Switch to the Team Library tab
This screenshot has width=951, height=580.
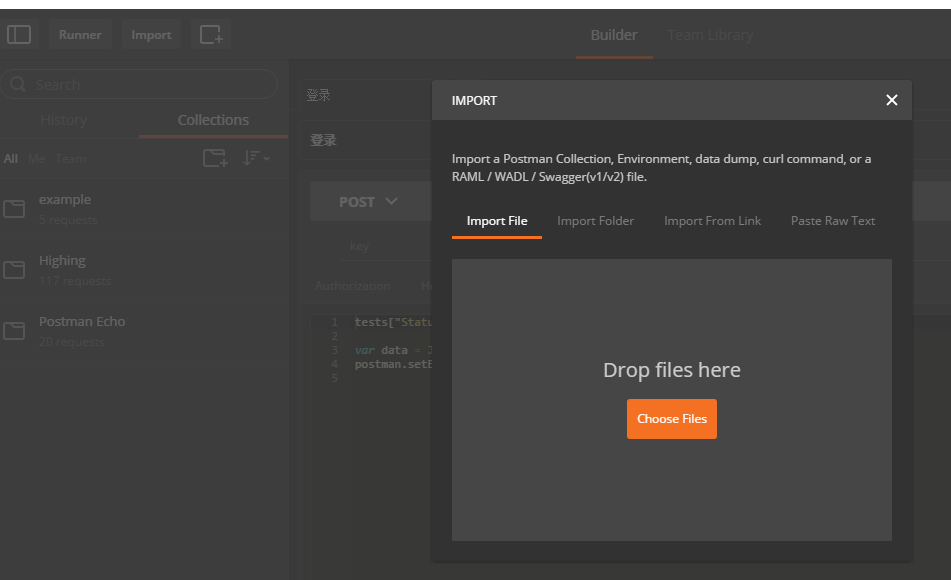(x=710, y=35)
